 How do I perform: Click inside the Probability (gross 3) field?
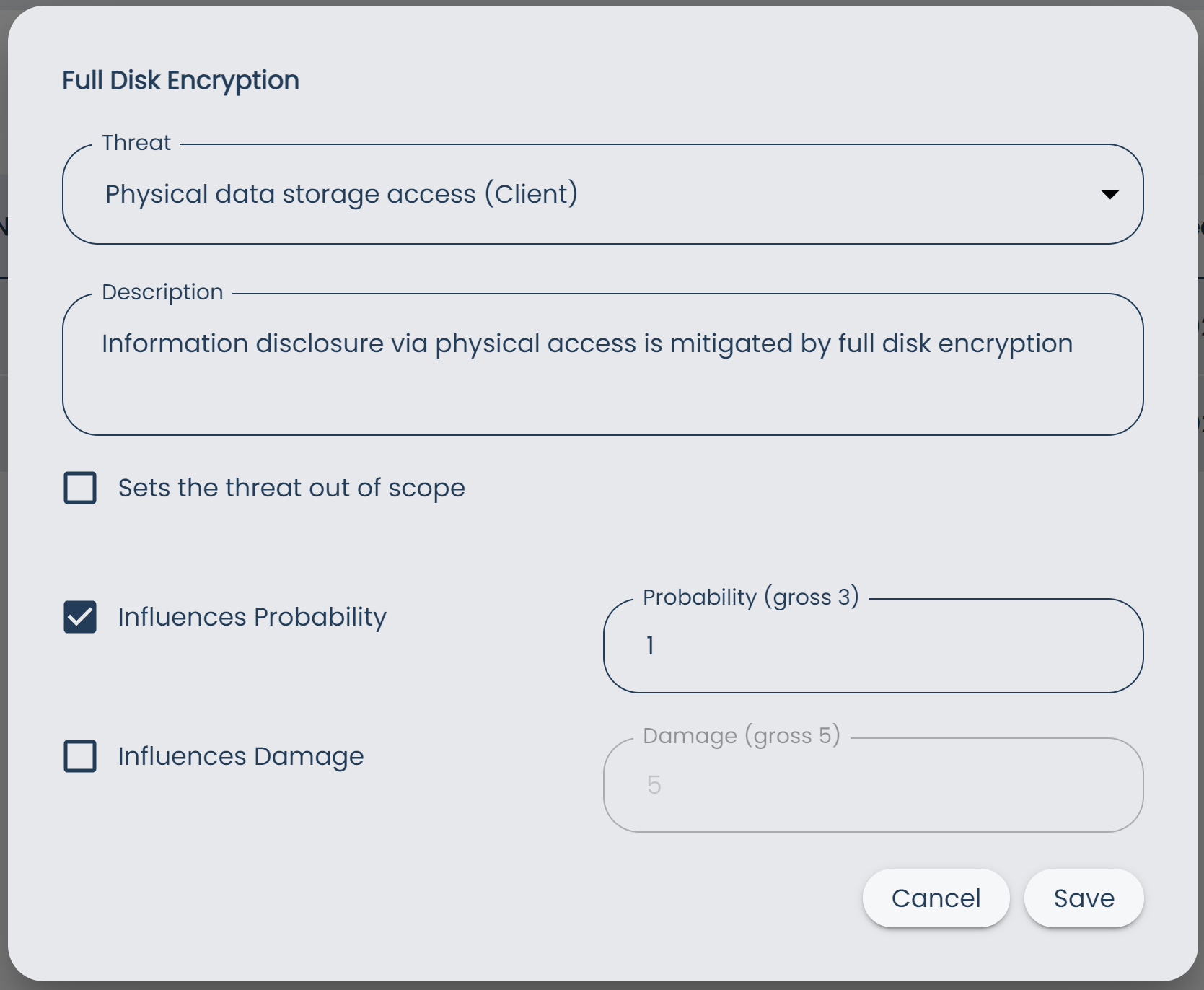tap(871, 646)
